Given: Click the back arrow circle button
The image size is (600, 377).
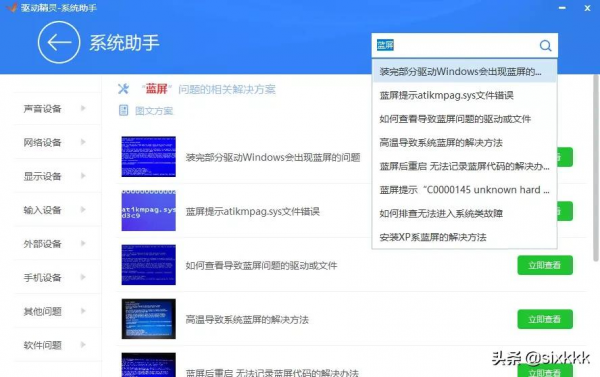Looking at the screenshot, I should click(59, 42).
